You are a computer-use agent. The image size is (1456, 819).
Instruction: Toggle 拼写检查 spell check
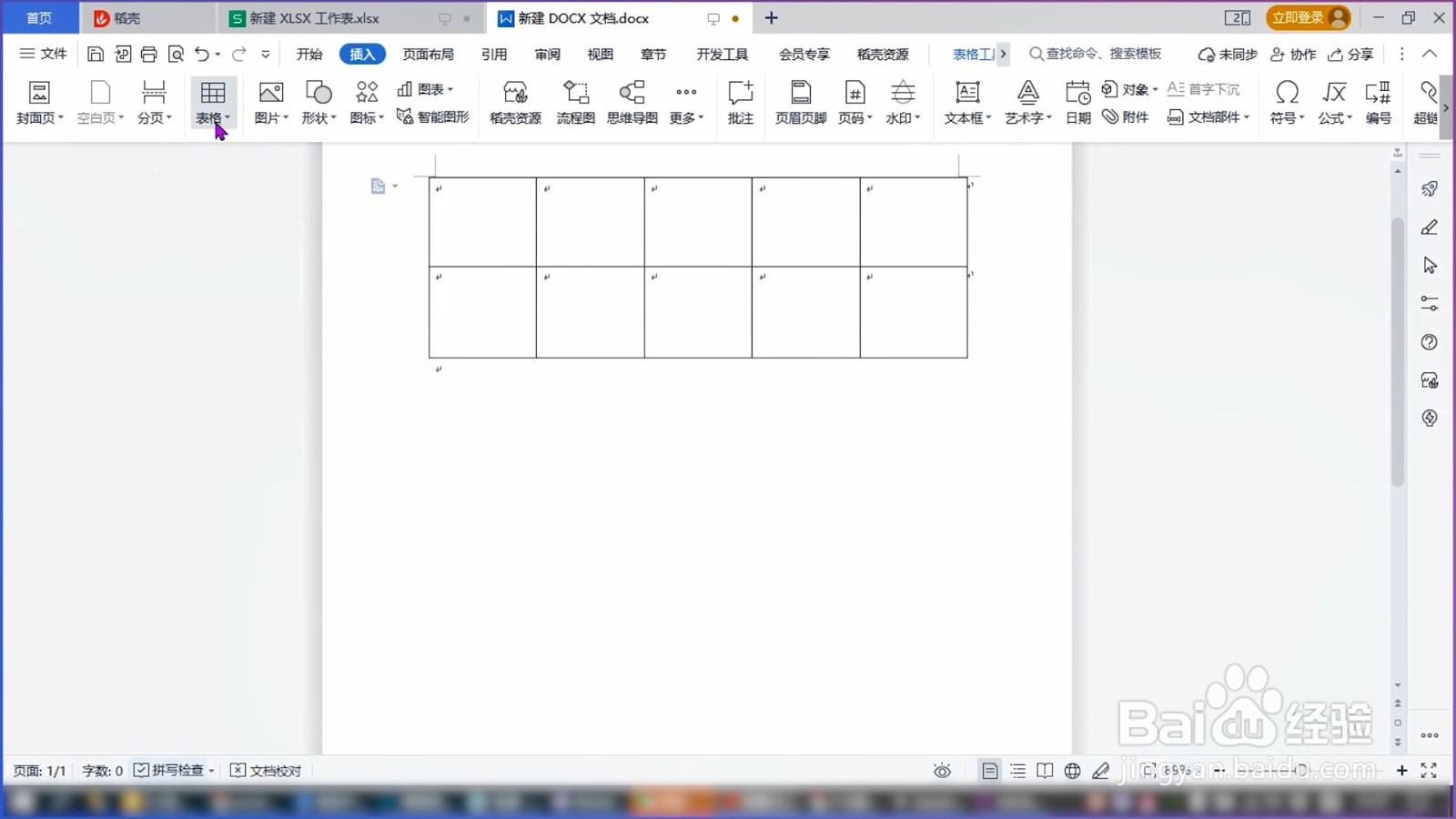pyautogui.click(x=169, y=770)
